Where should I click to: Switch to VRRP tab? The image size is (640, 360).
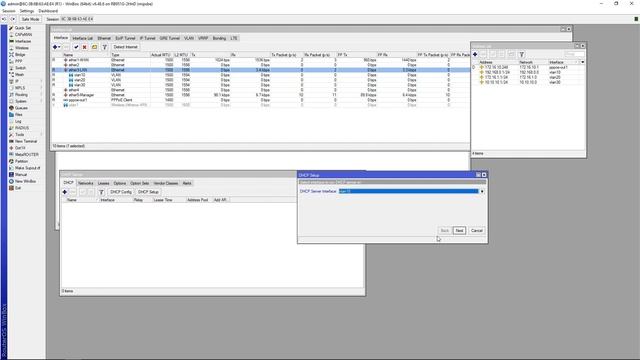click(x=203, y=38)
